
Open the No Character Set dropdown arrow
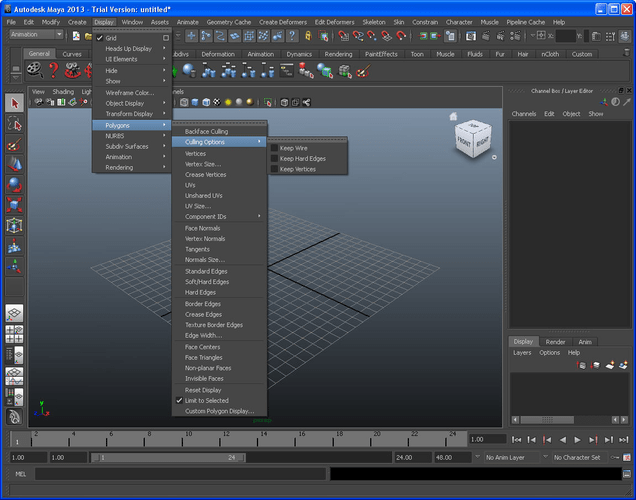(545, 457)
